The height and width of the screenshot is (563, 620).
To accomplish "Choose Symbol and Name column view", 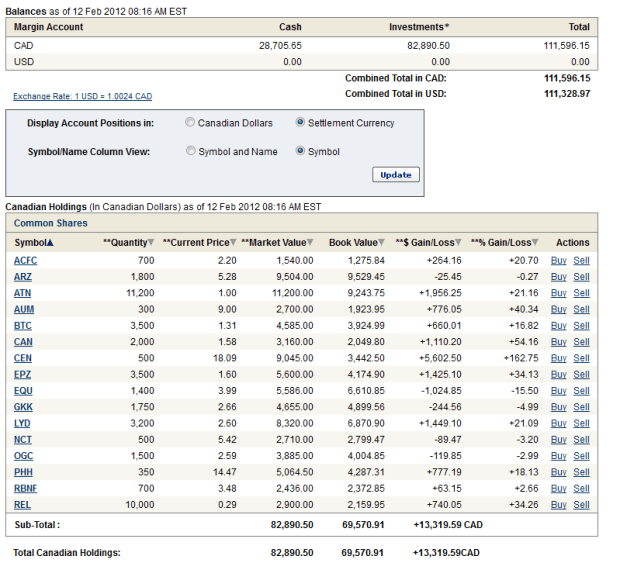I will click(x=190, y=152).
